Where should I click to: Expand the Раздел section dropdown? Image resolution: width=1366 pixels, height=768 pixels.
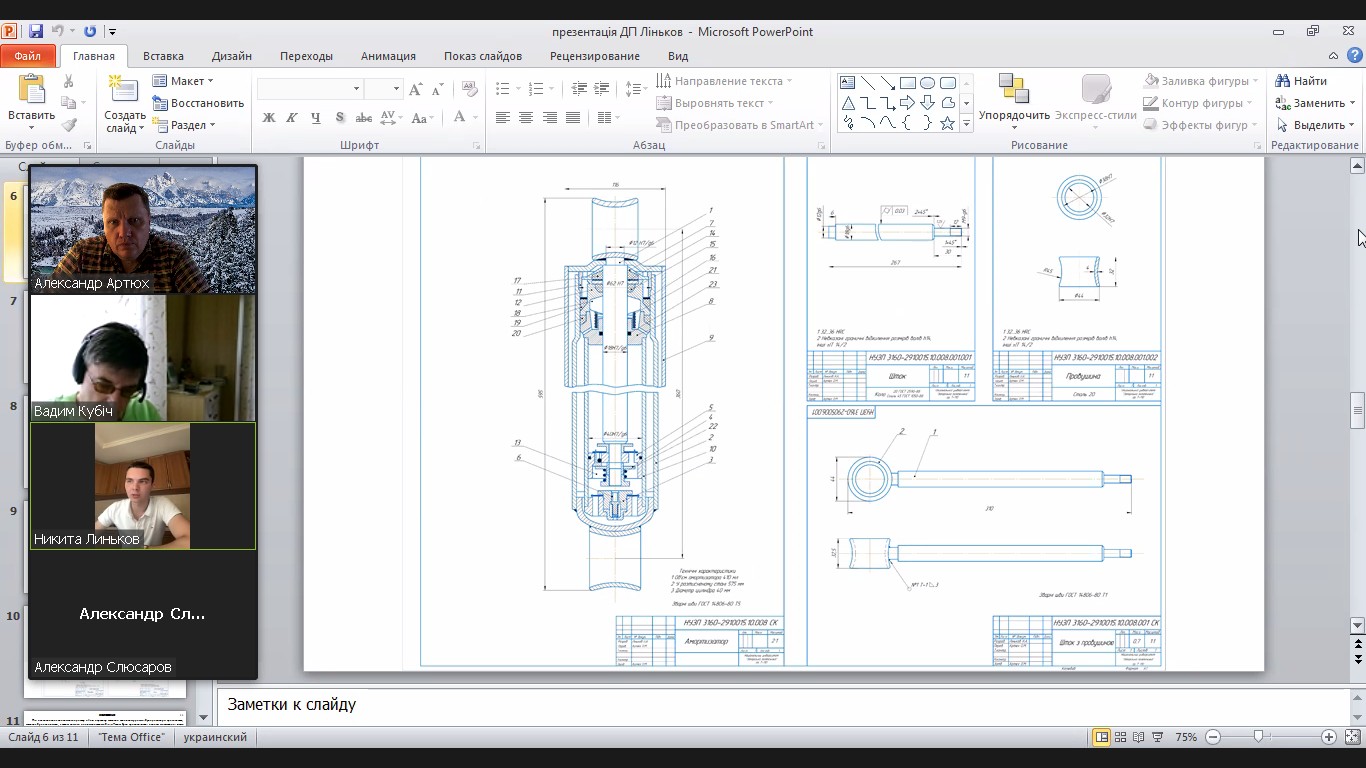(183, 125)
